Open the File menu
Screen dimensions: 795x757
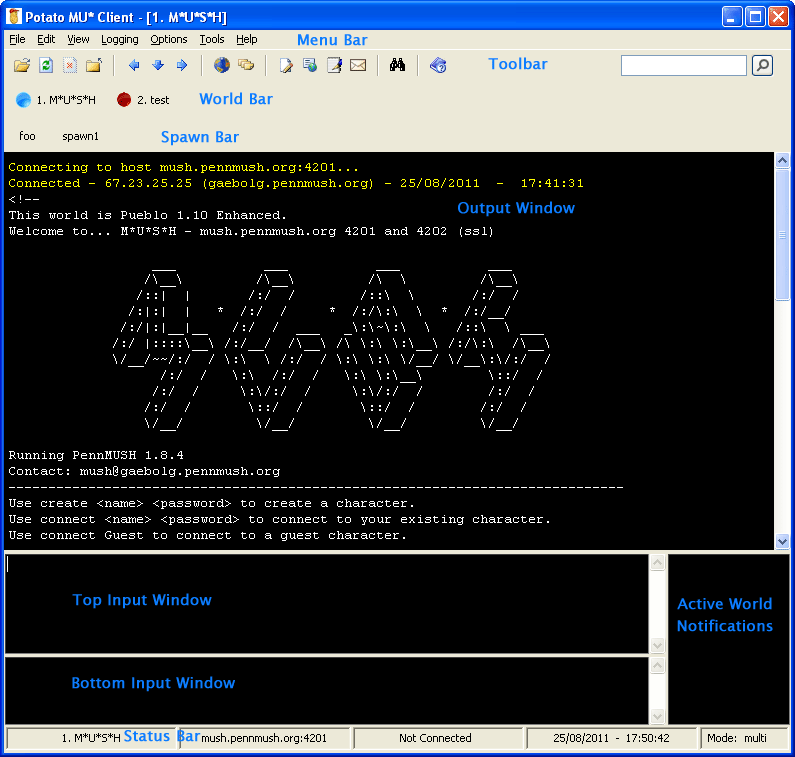pyautogui.click(x=17, y=39)
